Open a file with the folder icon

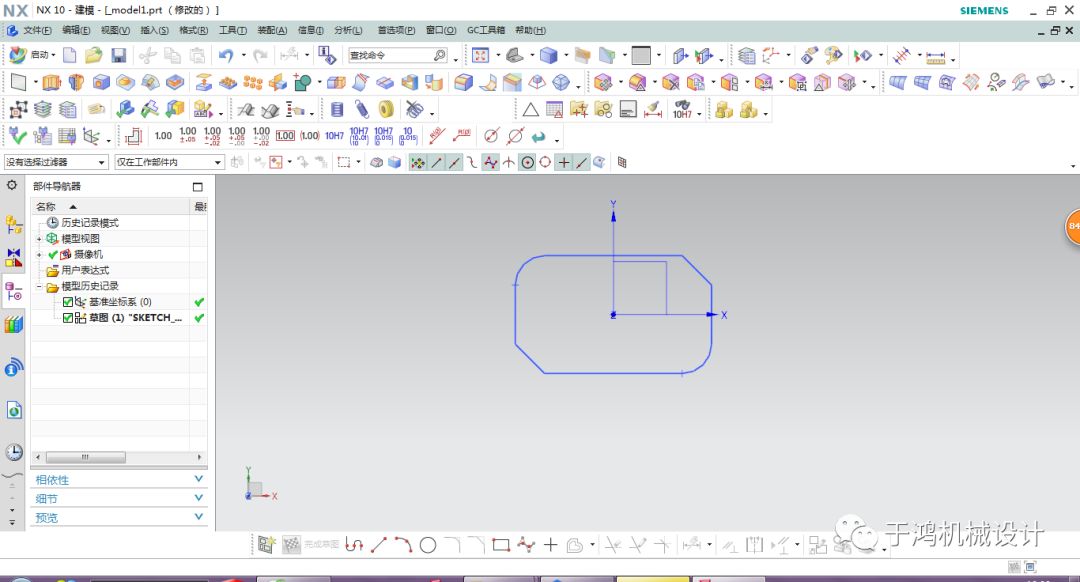(94, 55)
